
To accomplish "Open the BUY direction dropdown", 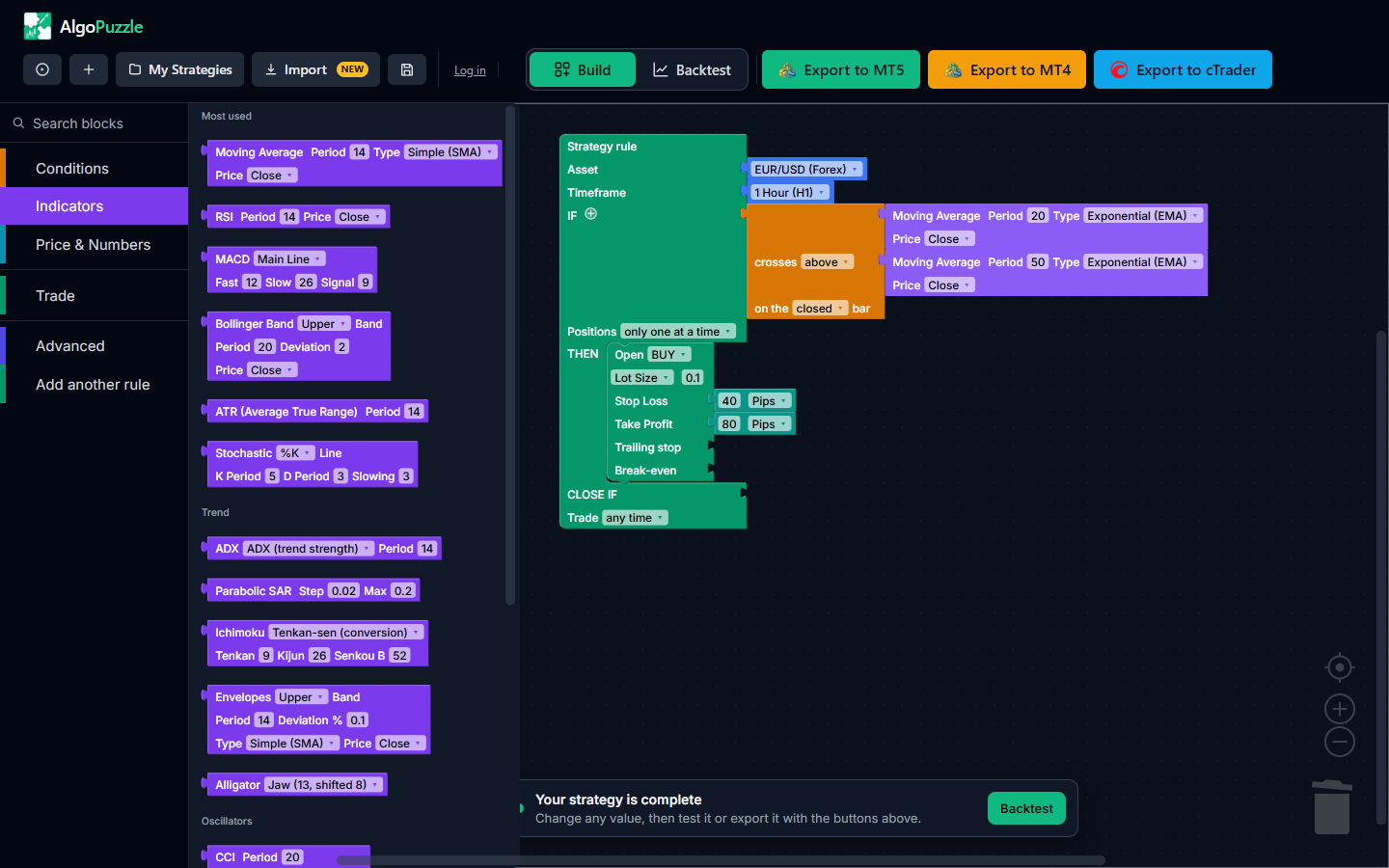I will coord(669,354).
